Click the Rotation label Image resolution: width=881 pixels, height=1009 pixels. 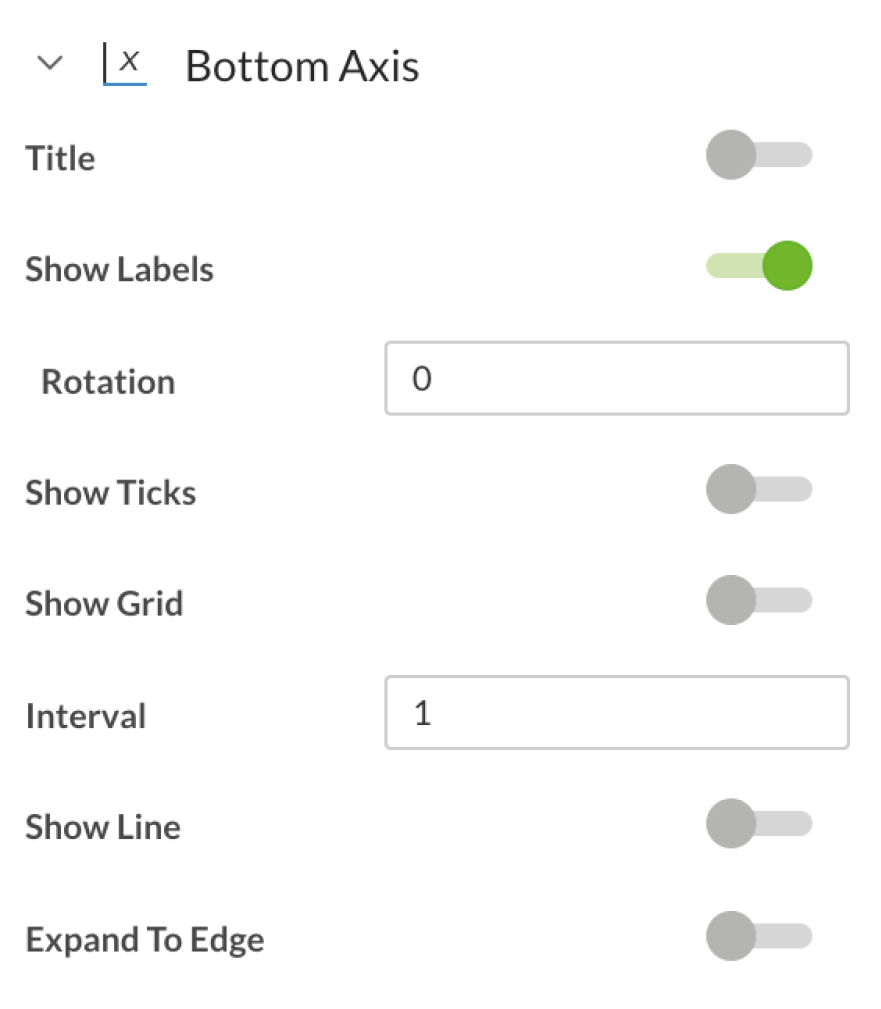pyautogui.click(x=108, y=382)
